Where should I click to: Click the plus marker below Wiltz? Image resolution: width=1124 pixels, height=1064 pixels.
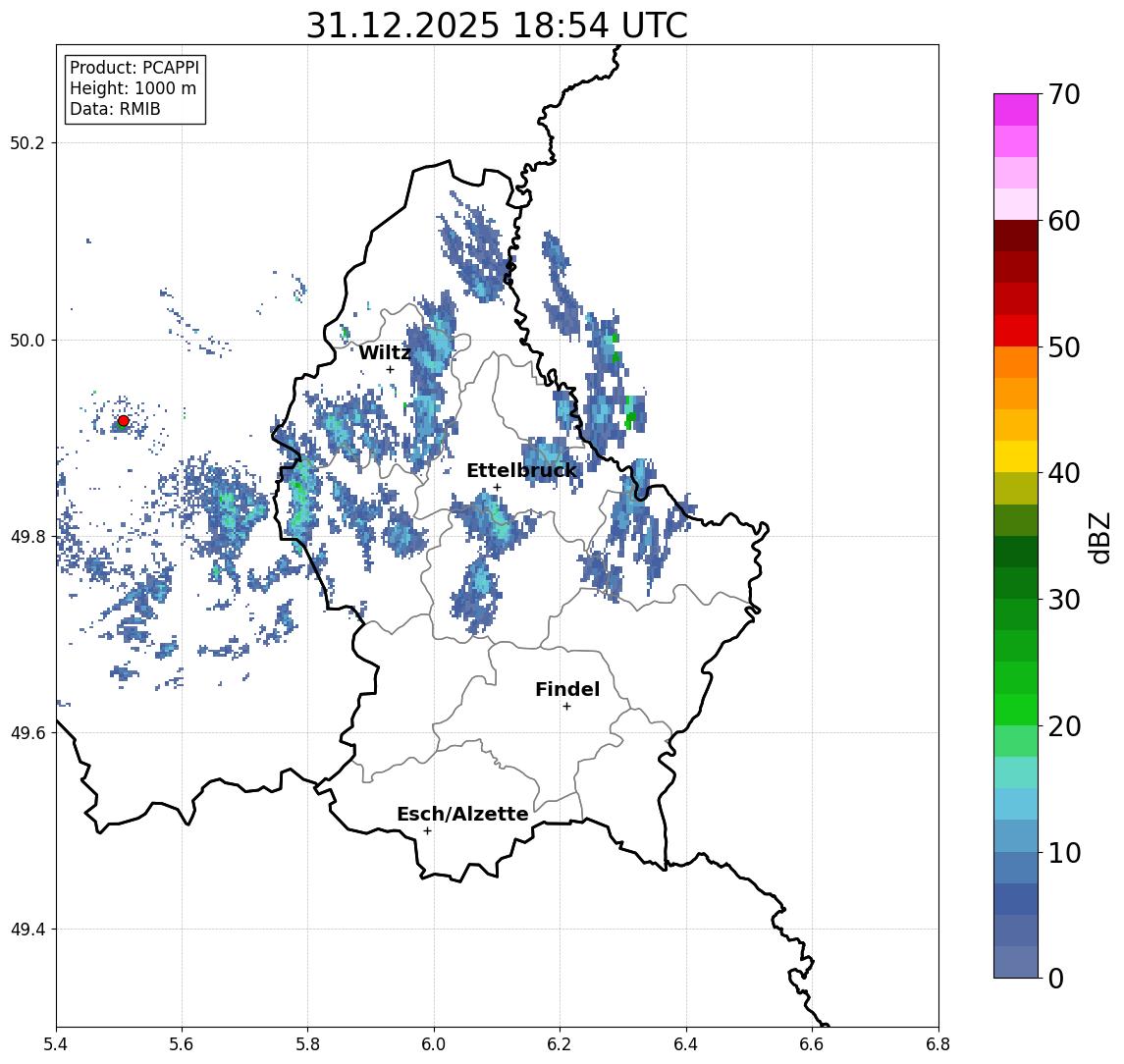point(390,370)
